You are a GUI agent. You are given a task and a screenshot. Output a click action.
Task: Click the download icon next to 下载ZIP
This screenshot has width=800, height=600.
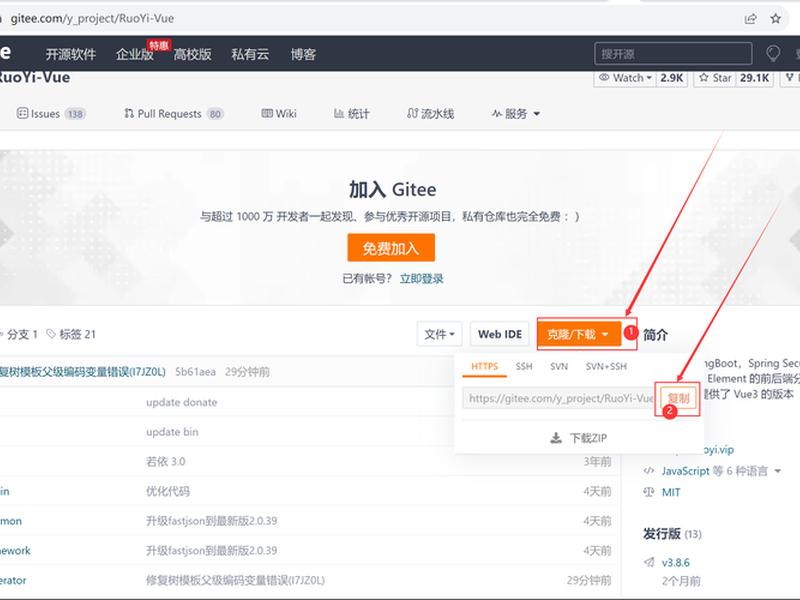click(556, 438)
